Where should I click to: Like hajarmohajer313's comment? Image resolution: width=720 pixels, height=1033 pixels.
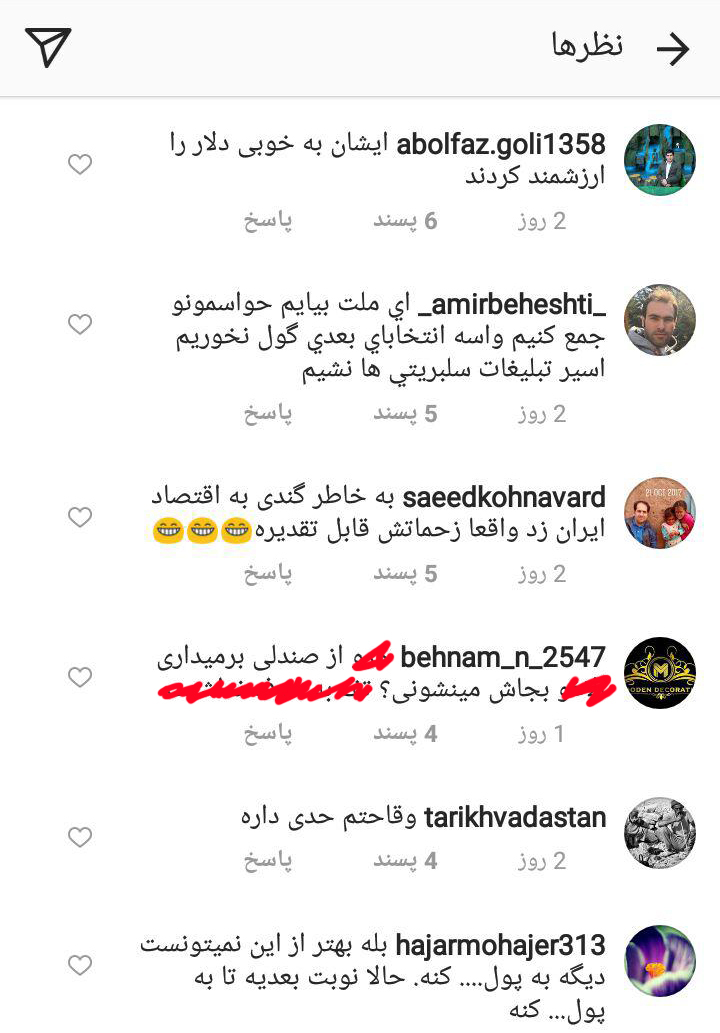(x=80, y=965)
